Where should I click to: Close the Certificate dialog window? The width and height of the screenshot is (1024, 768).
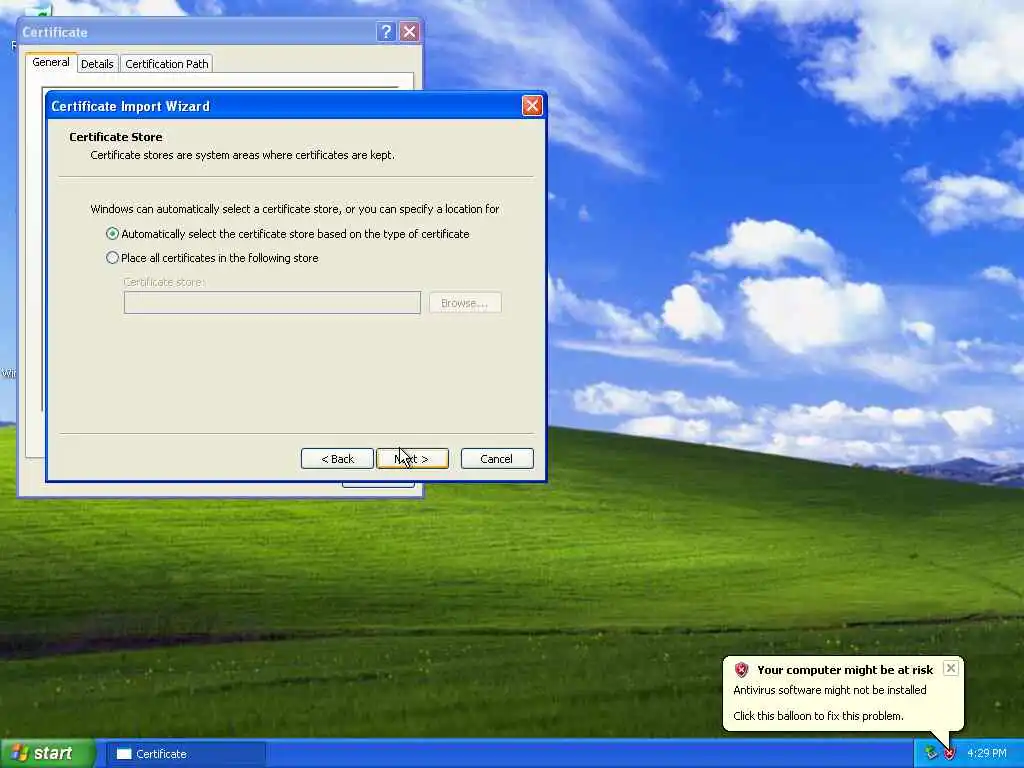[409, 31]
